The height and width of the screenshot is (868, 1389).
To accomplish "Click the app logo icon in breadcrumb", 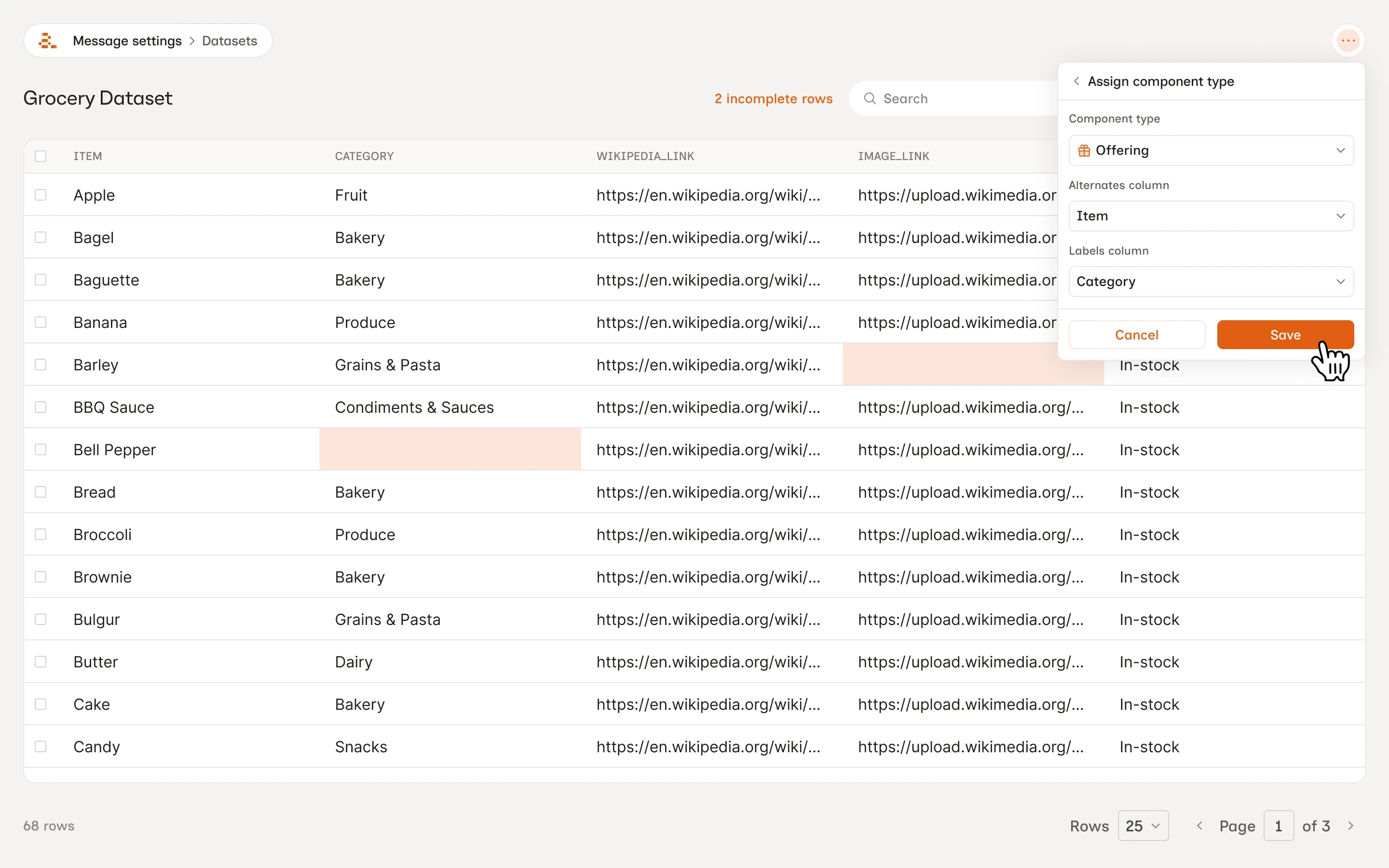I will 47,41.
